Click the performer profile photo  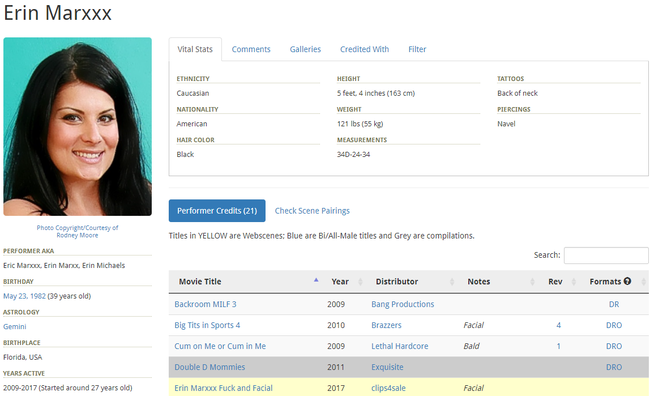78,126
